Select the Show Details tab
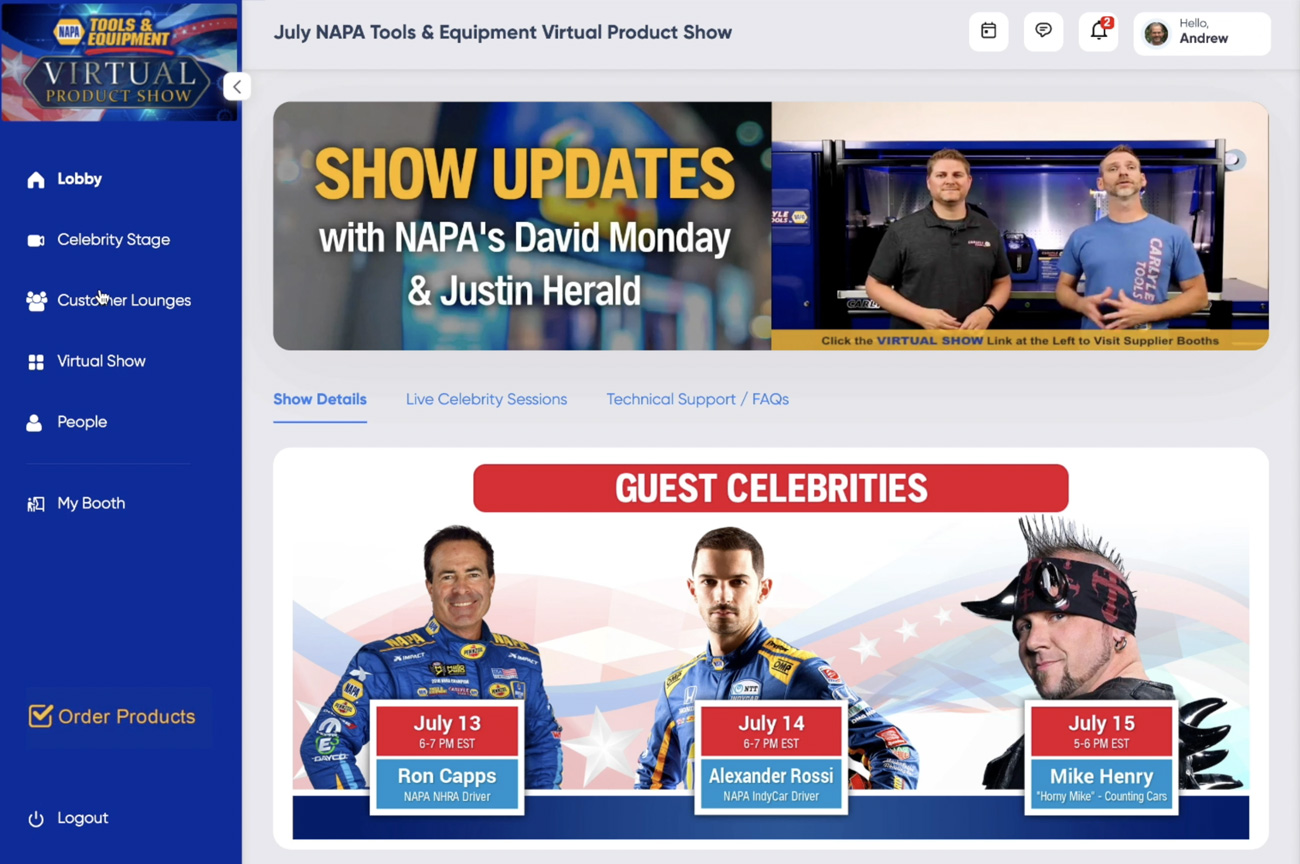The image size is (1300, 864). (x=320, y=399)
